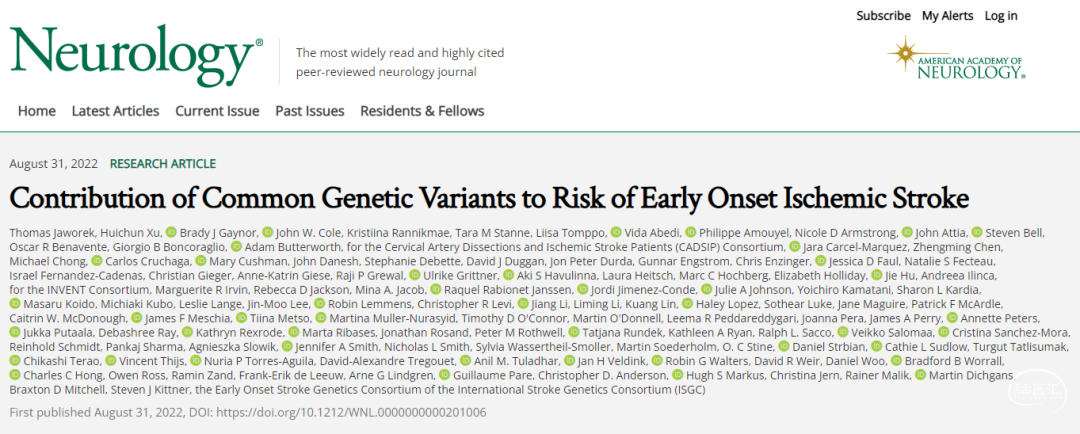The height and width of the screenshot is (434, 1080).
Task: Open ORCID icon beside Brady J Gaynor
Action: coord(171,232)
